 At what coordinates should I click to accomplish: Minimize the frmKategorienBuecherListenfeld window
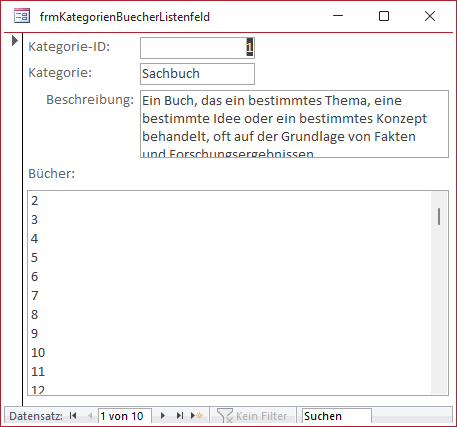pos(338,16)
